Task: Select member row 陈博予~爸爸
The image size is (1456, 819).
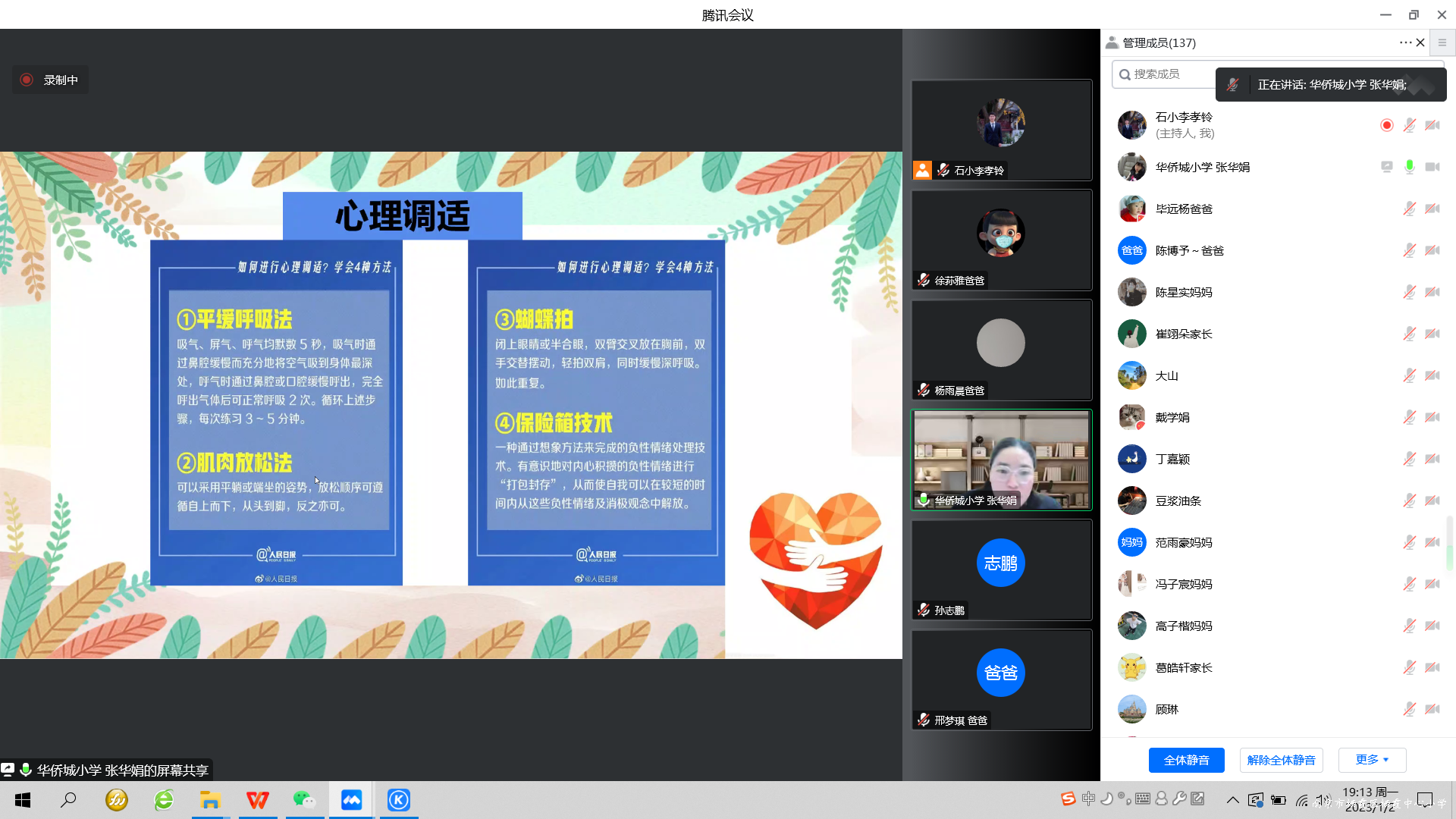Action: [x=1278, y=250]
